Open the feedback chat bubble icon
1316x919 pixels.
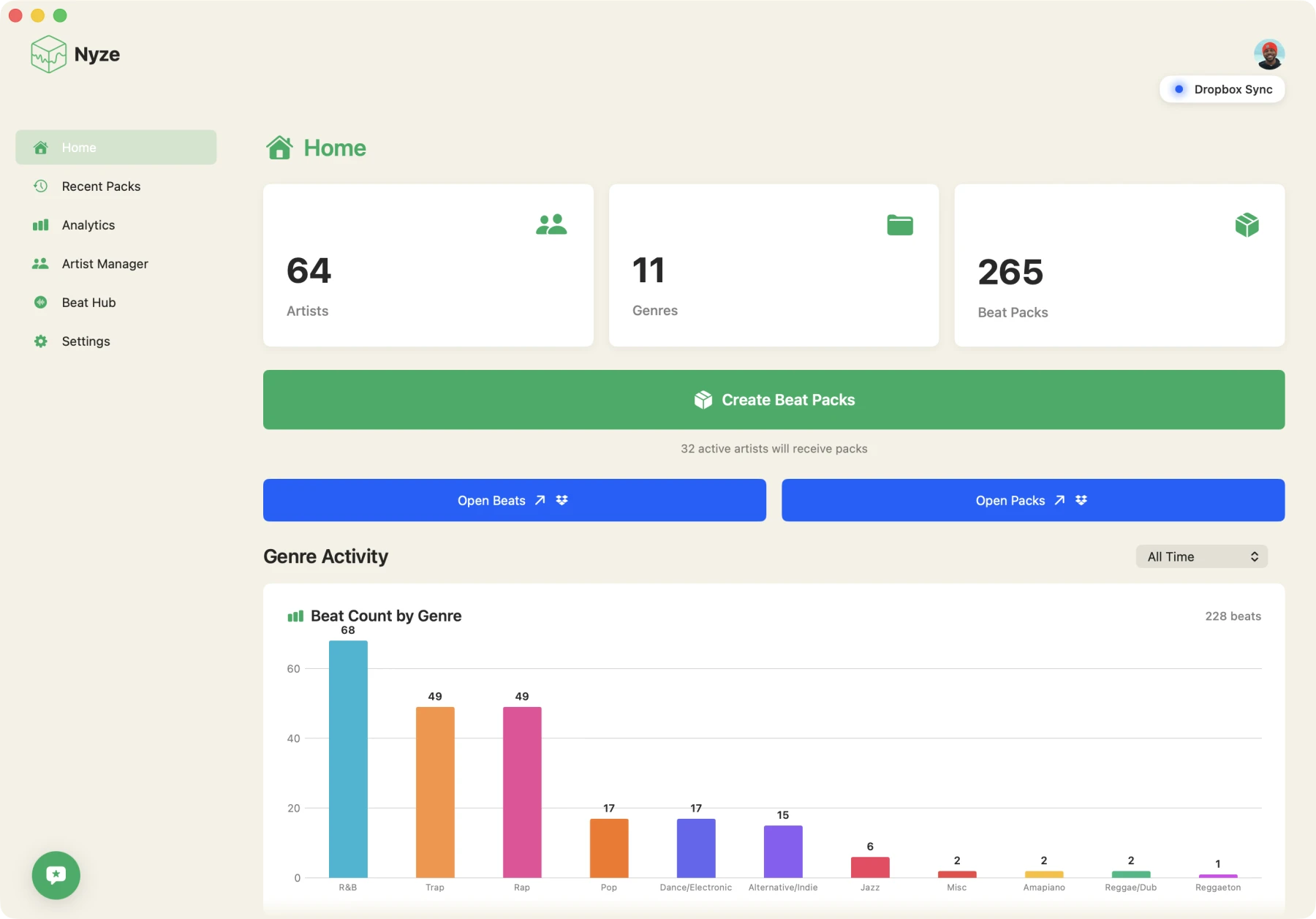56,875
